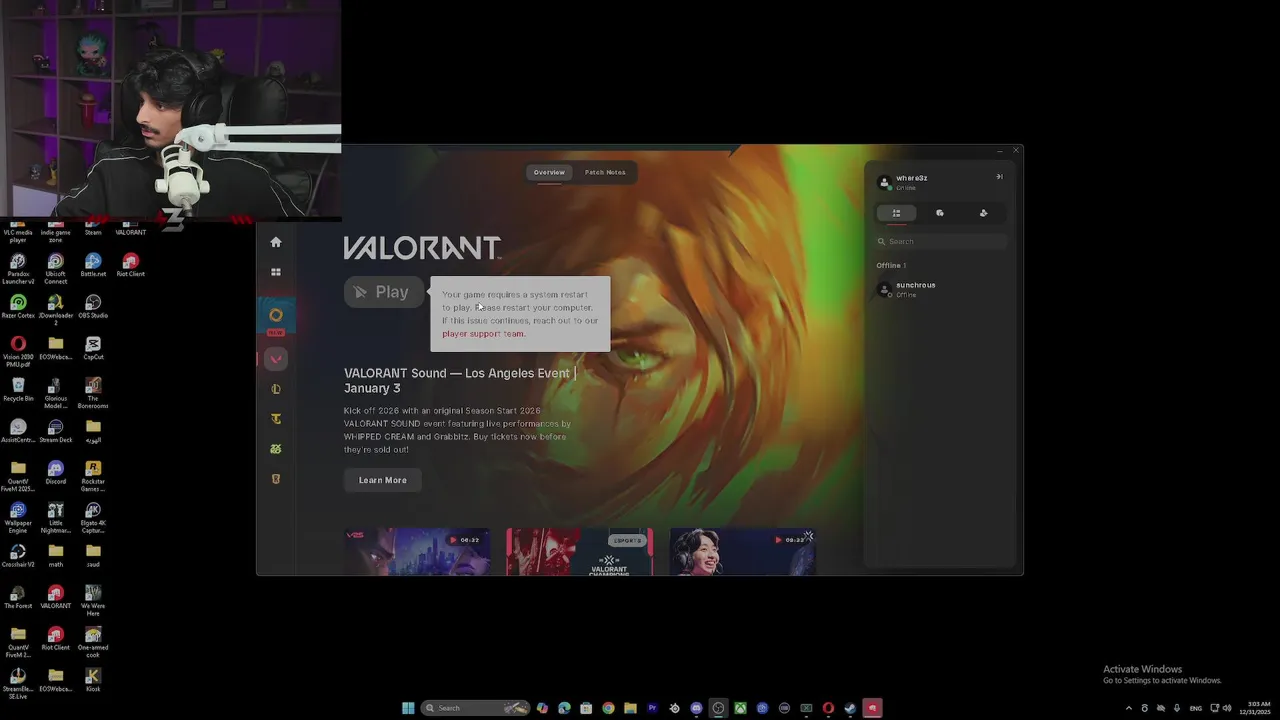Select the Stream Deck desktop shortcut
This screenshot has width=1280, height=720.
tap(55, 431)
